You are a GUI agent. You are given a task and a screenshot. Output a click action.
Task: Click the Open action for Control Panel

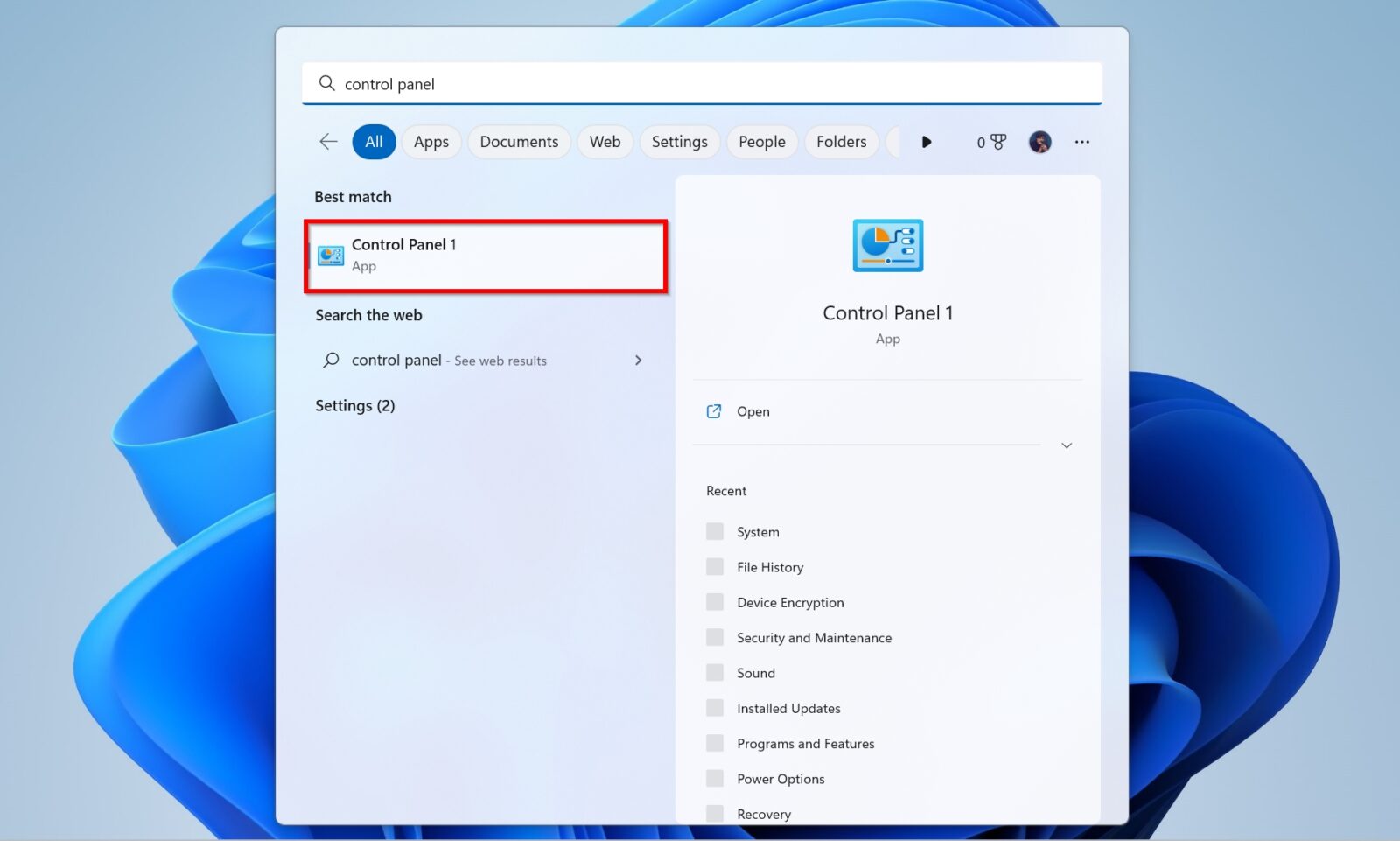coord(751,411)
